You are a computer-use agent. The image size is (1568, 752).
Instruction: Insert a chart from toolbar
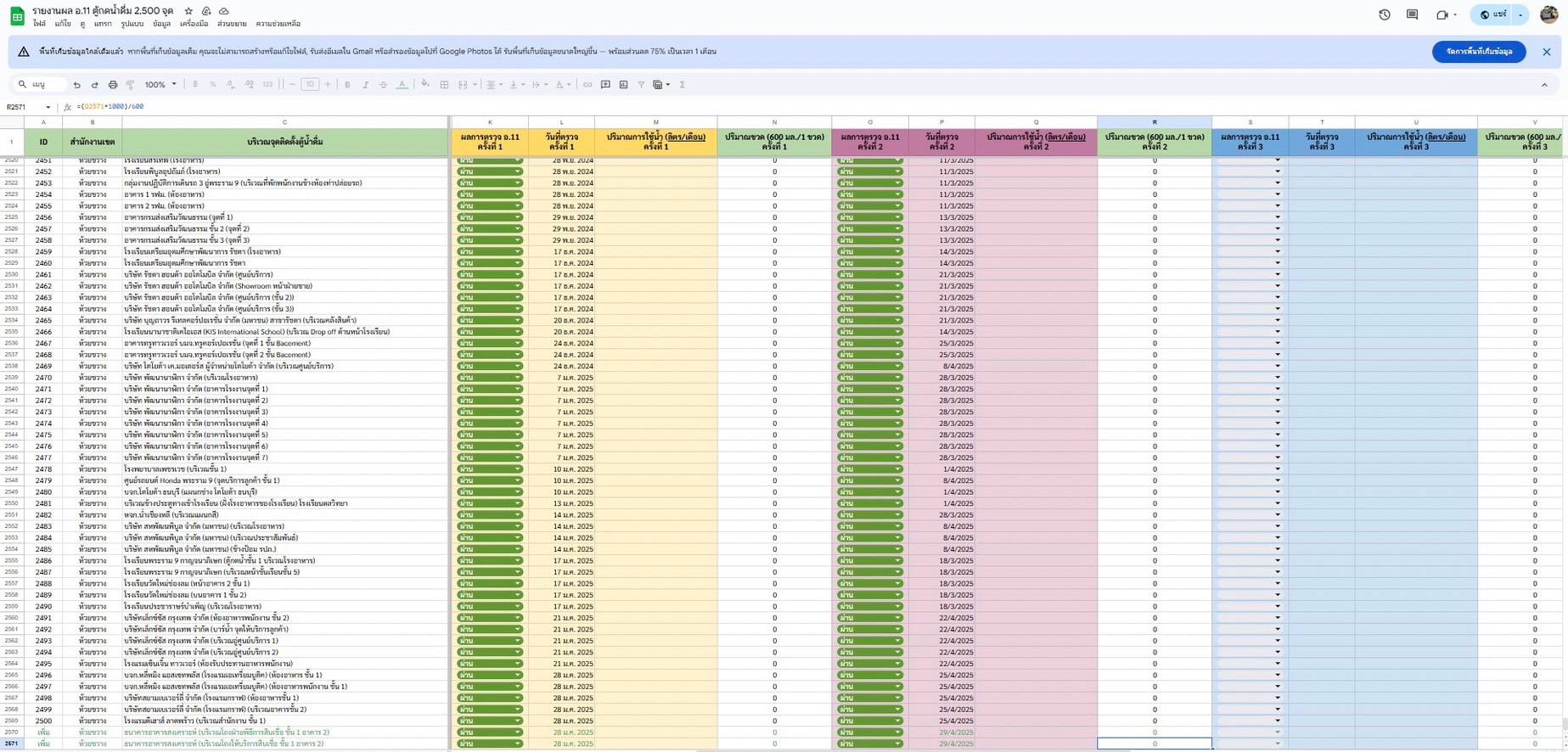pyautogui.click(x=623, y=85)
